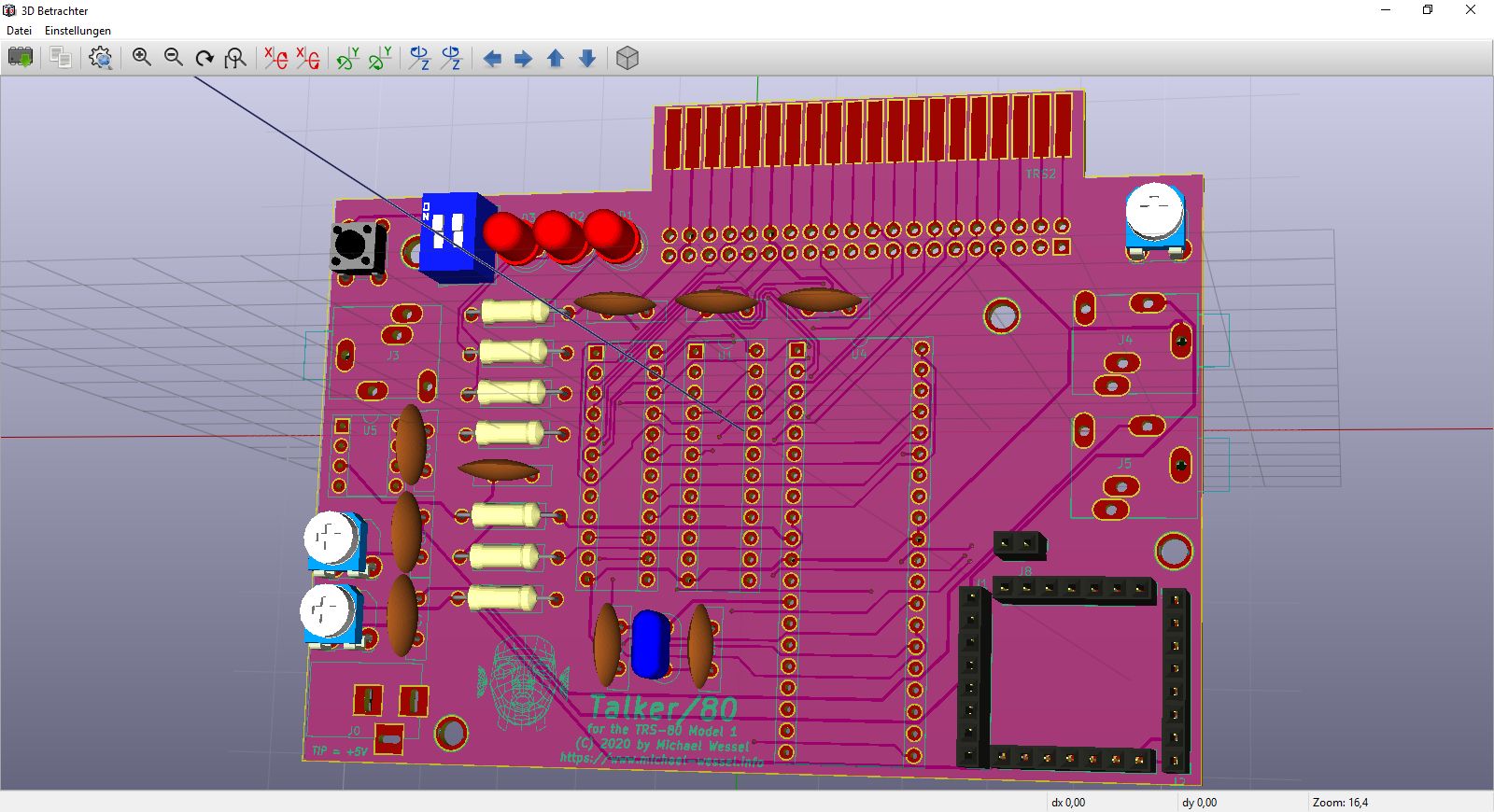
Task: Move the board down with the blue arrow
Action: 587,59
